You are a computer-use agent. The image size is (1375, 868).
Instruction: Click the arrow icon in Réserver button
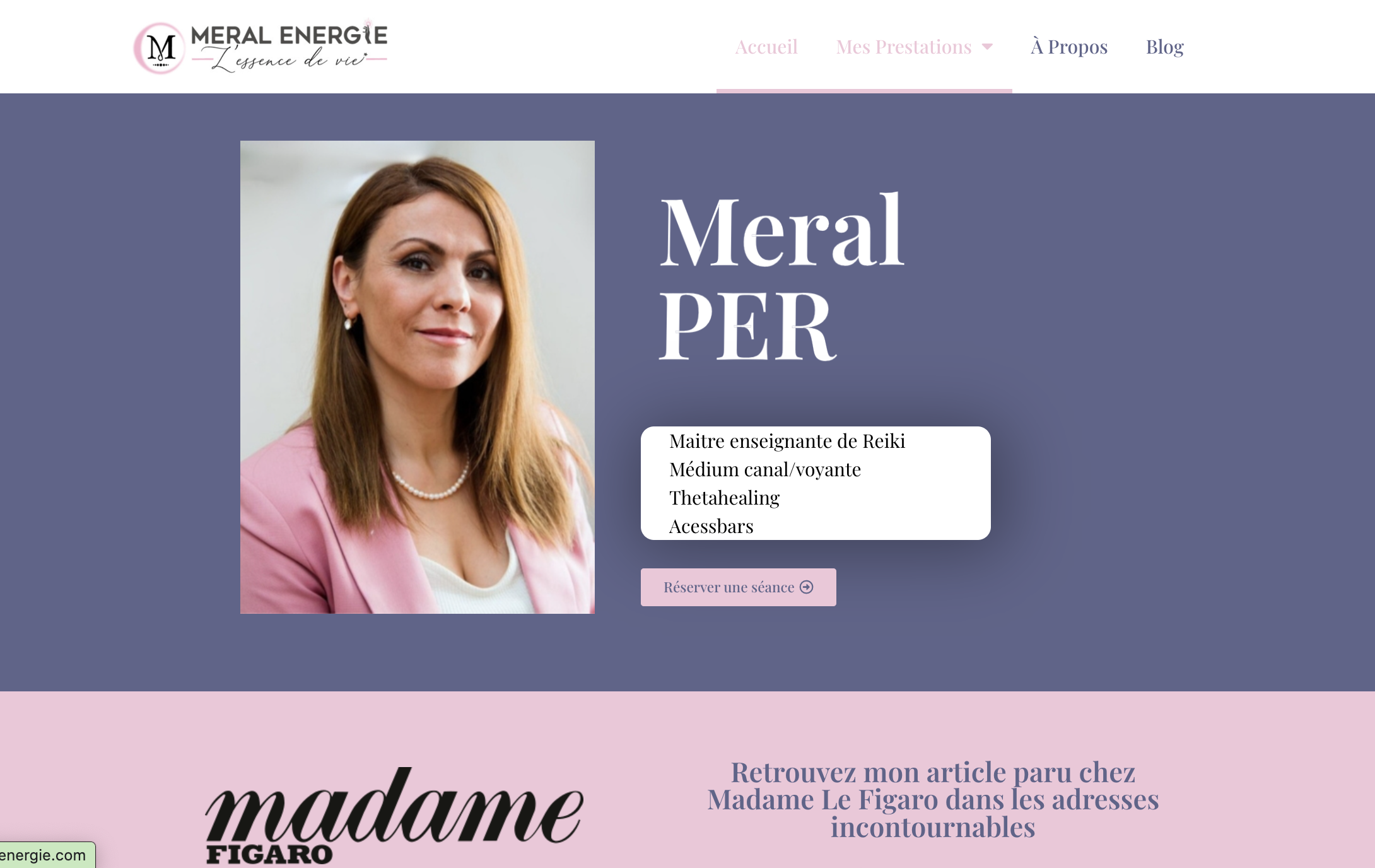[x=806, y=587]
